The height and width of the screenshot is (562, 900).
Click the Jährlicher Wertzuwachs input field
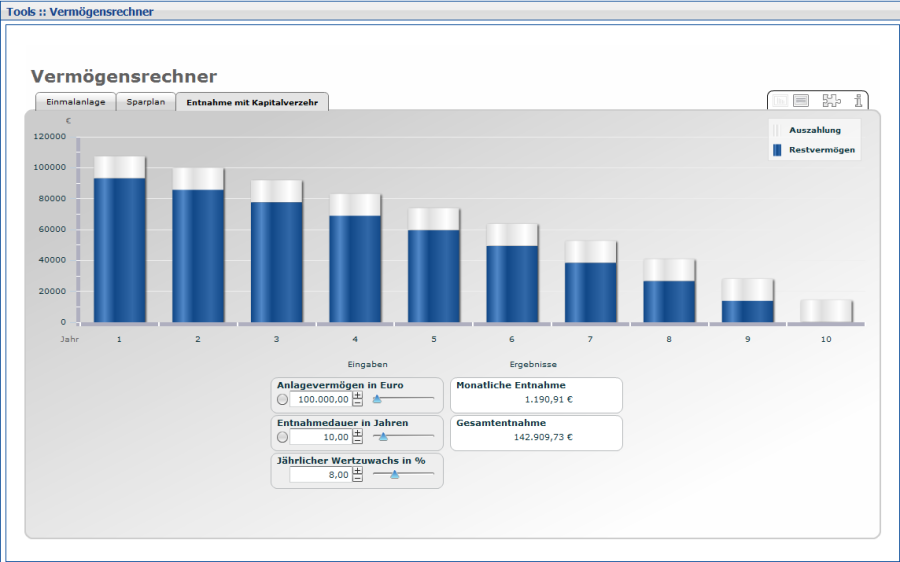[320, 475]
